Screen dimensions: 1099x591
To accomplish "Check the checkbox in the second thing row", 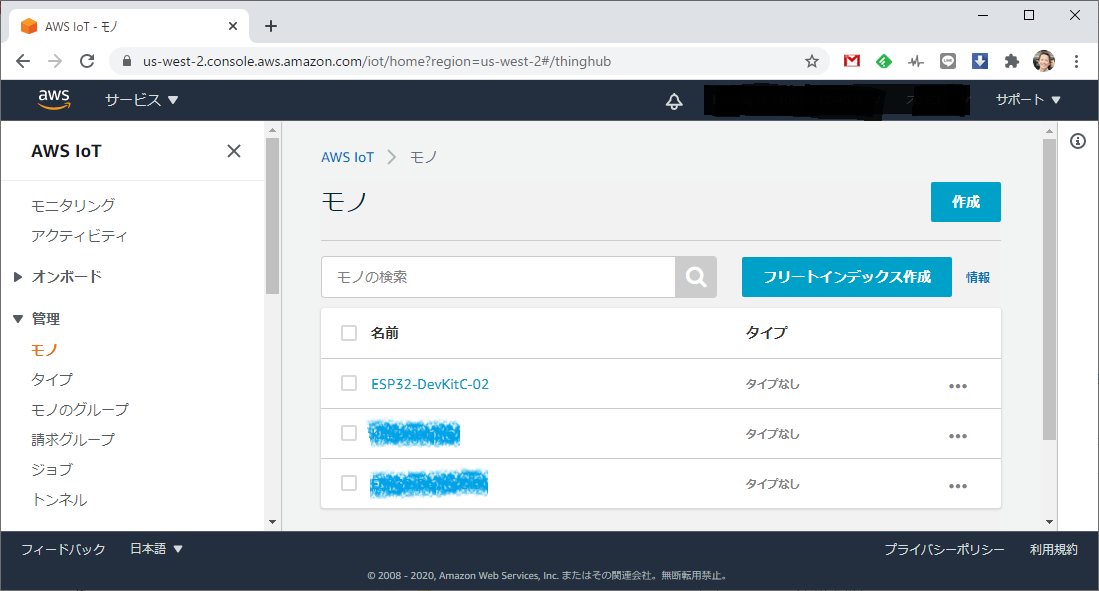I will pyautogui.click(x=349, y=433).
